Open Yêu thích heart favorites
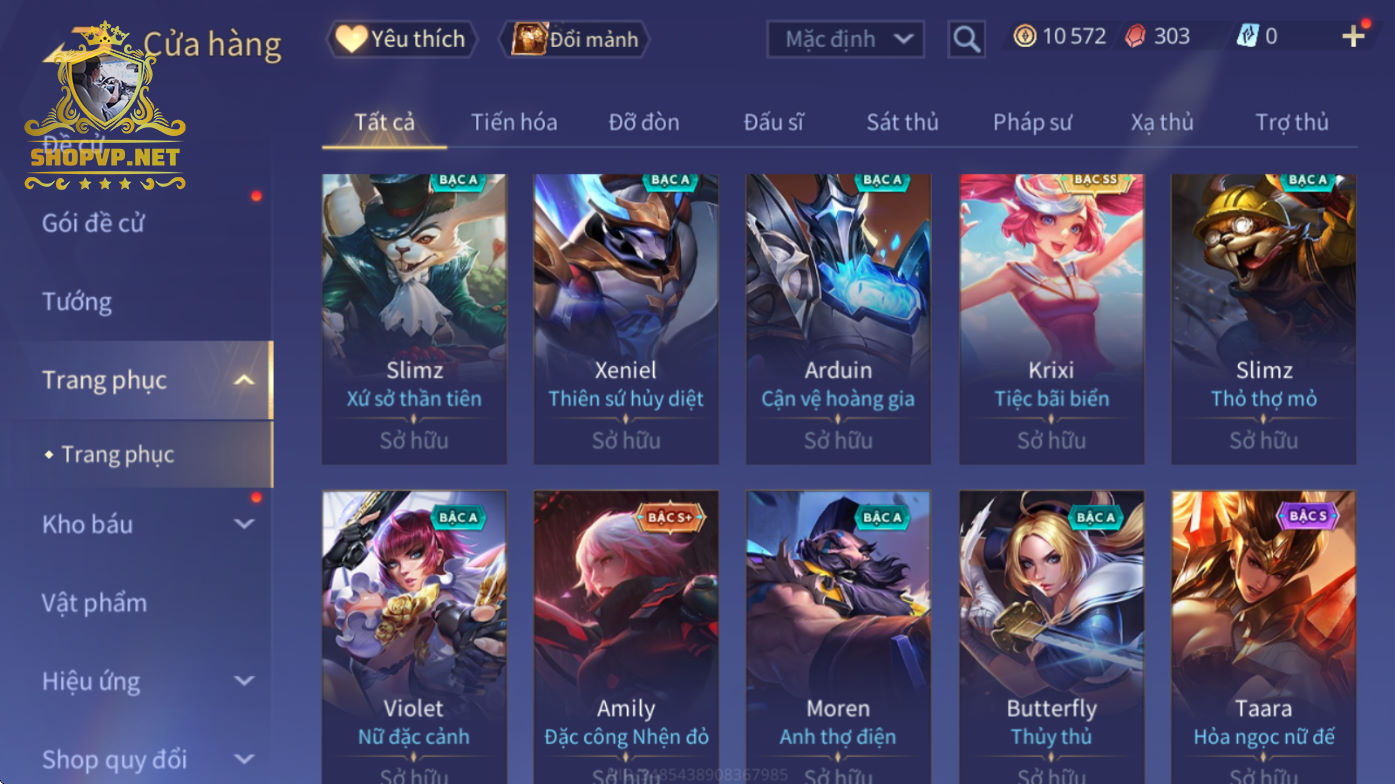This screenshot has height=784, width=1395. [x=400, y=39]
